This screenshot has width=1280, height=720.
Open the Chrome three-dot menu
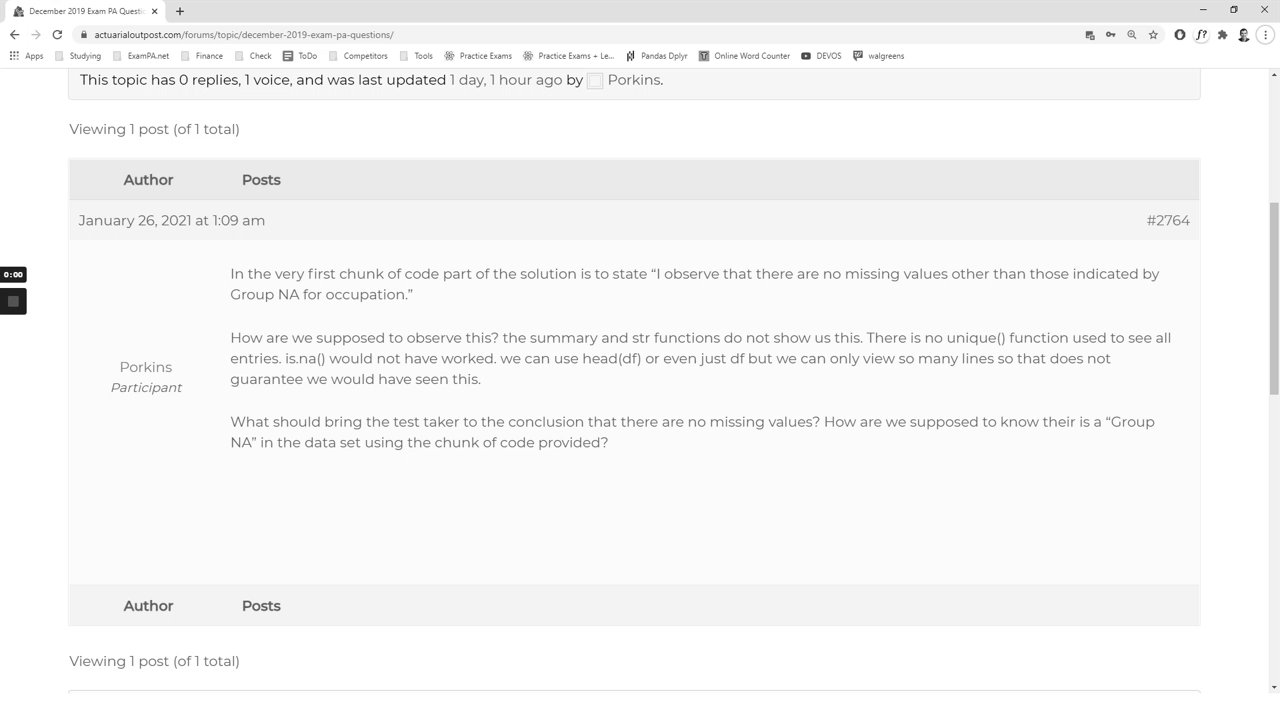pyautogui.click(x=1266, y=34)
